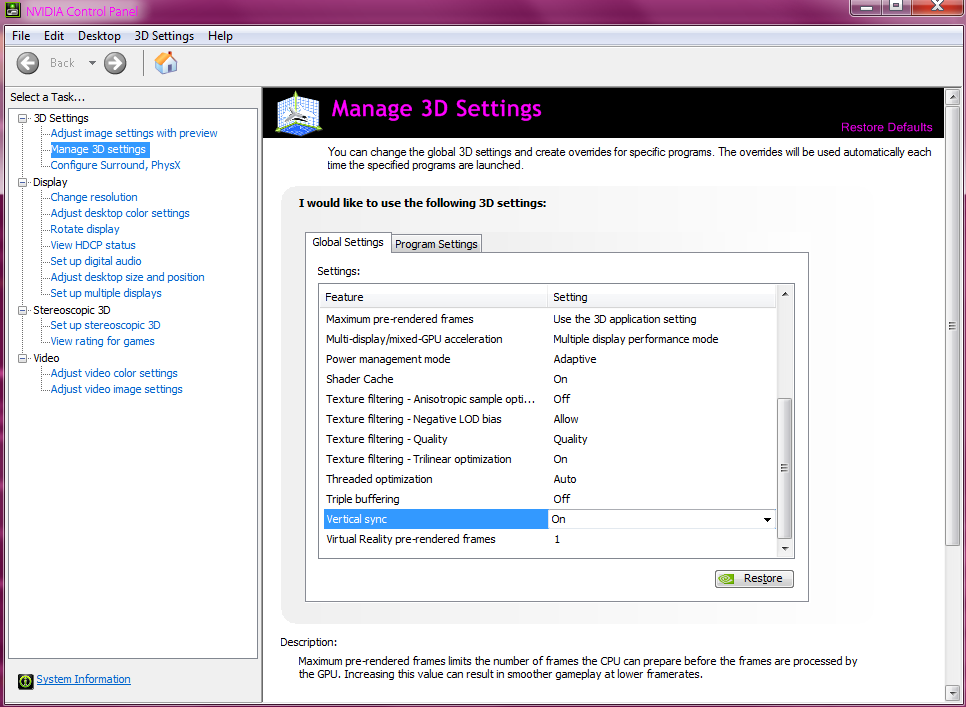The width and height of the screenshot is (966, 707).
Task: Open the File menu
Action: pos(21,36)
